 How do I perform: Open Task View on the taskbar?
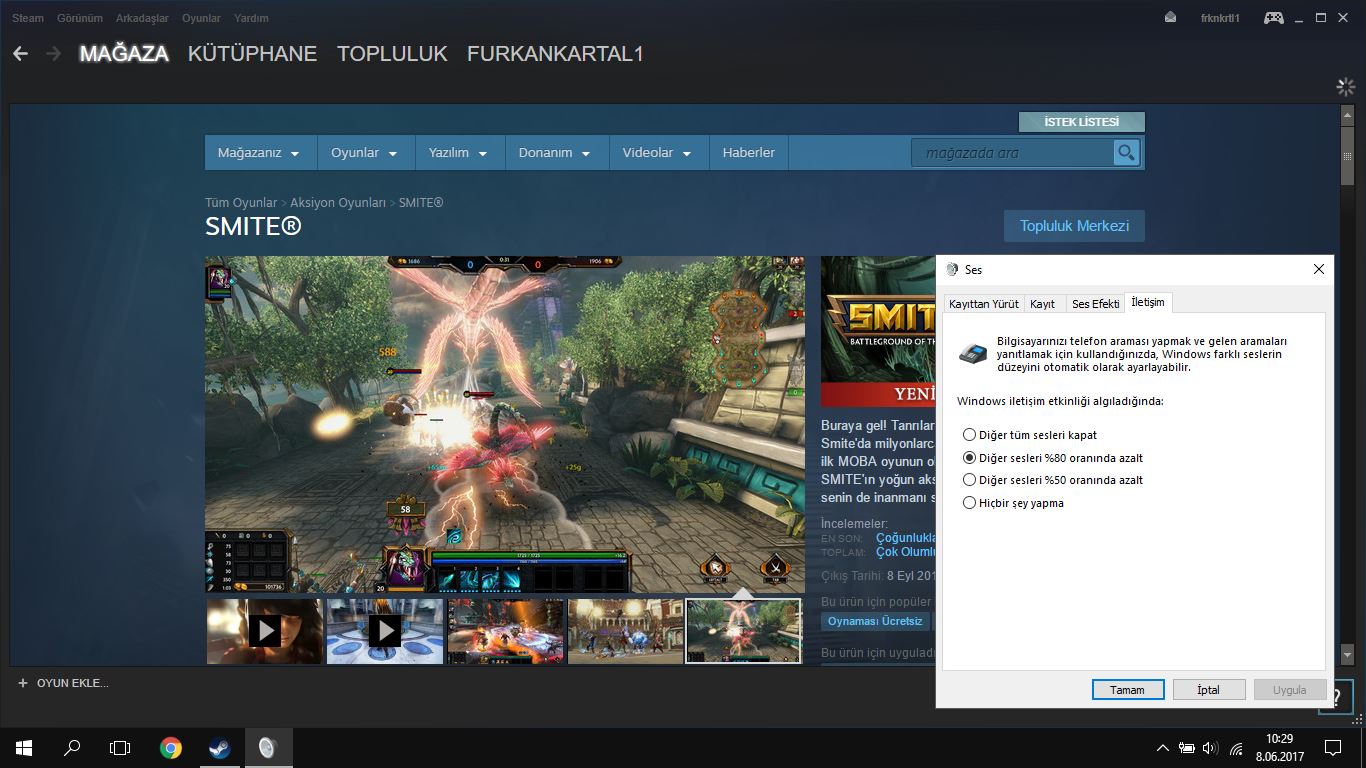tap(120, 747)
